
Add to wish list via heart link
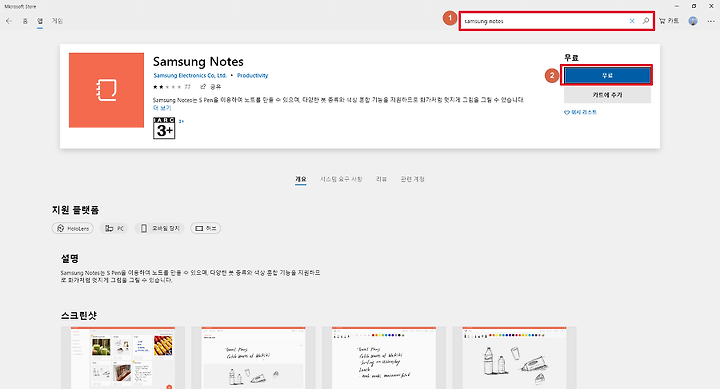[x=580, y=112]
